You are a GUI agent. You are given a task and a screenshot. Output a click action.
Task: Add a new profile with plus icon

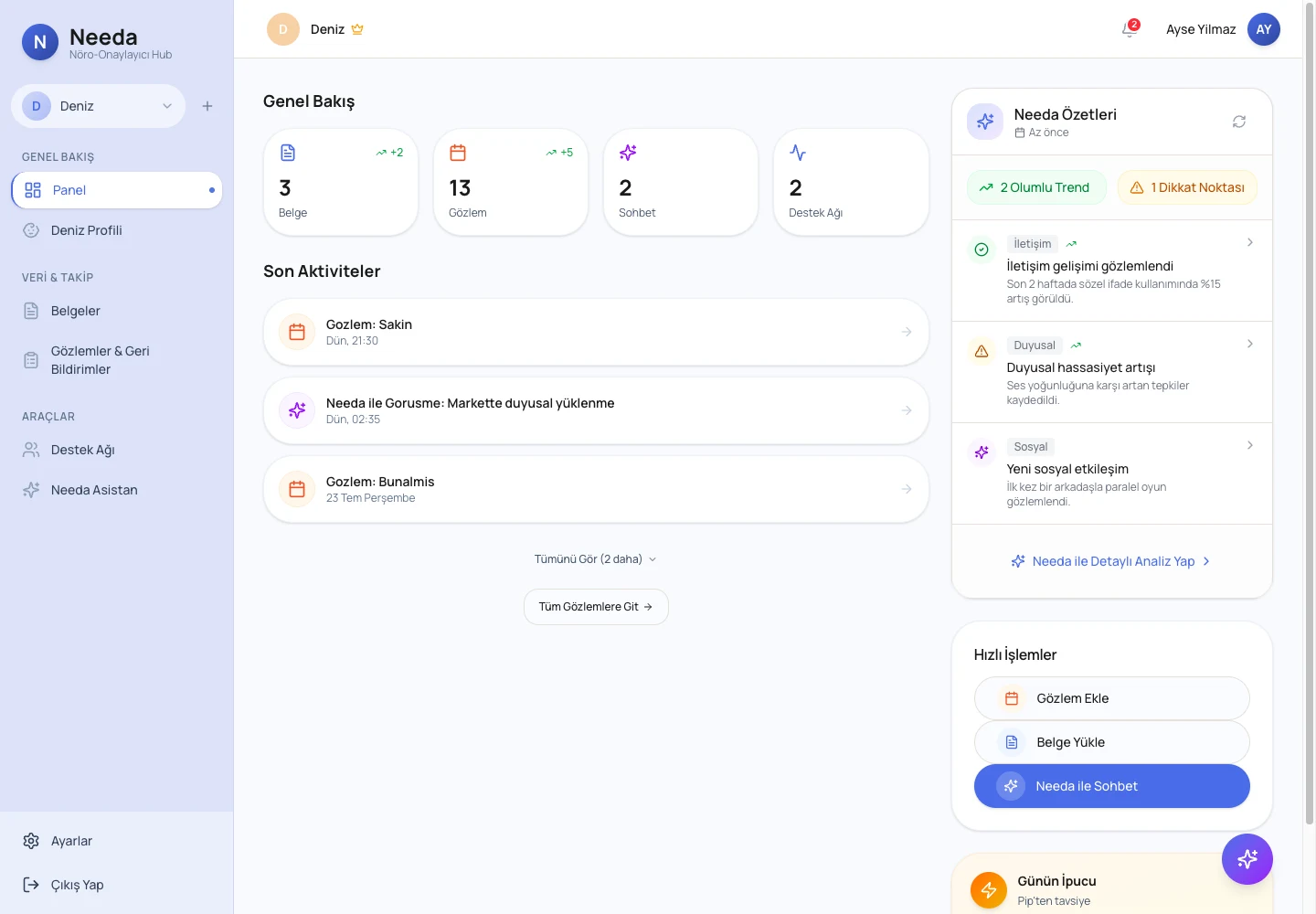coord(207,106)
